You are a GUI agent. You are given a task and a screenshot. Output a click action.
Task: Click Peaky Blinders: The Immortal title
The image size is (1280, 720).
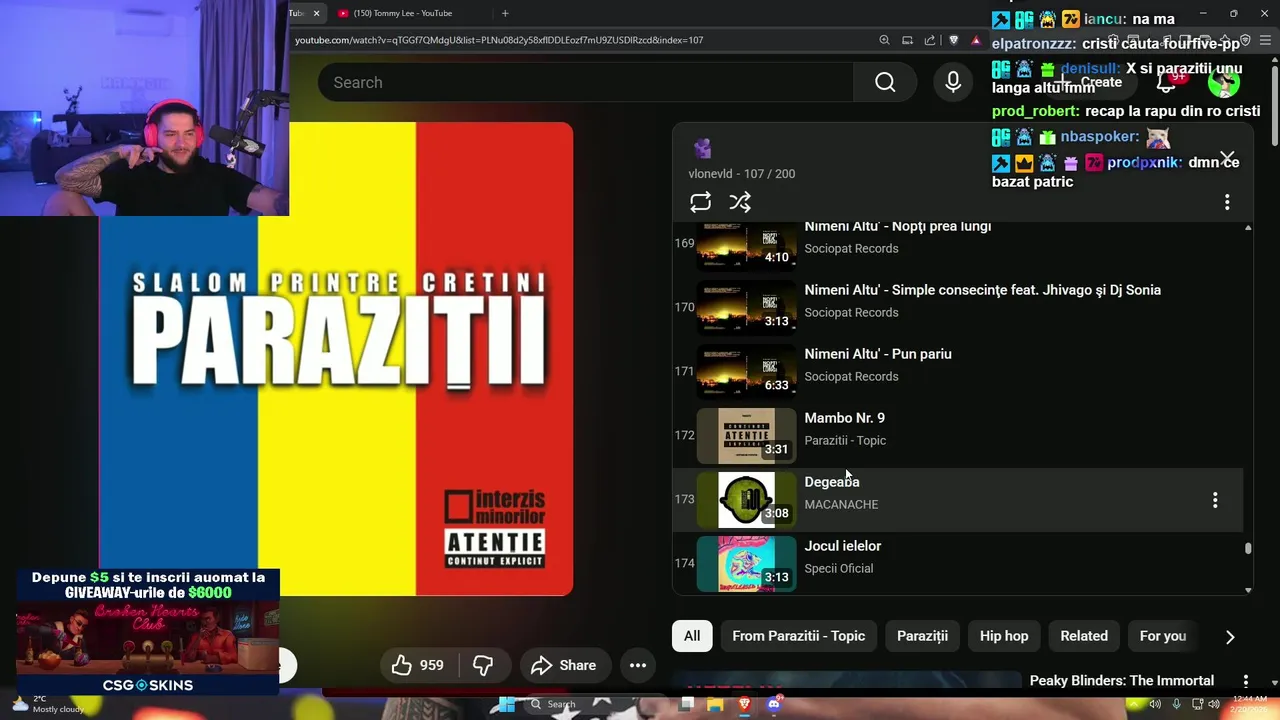[1122, 681]
